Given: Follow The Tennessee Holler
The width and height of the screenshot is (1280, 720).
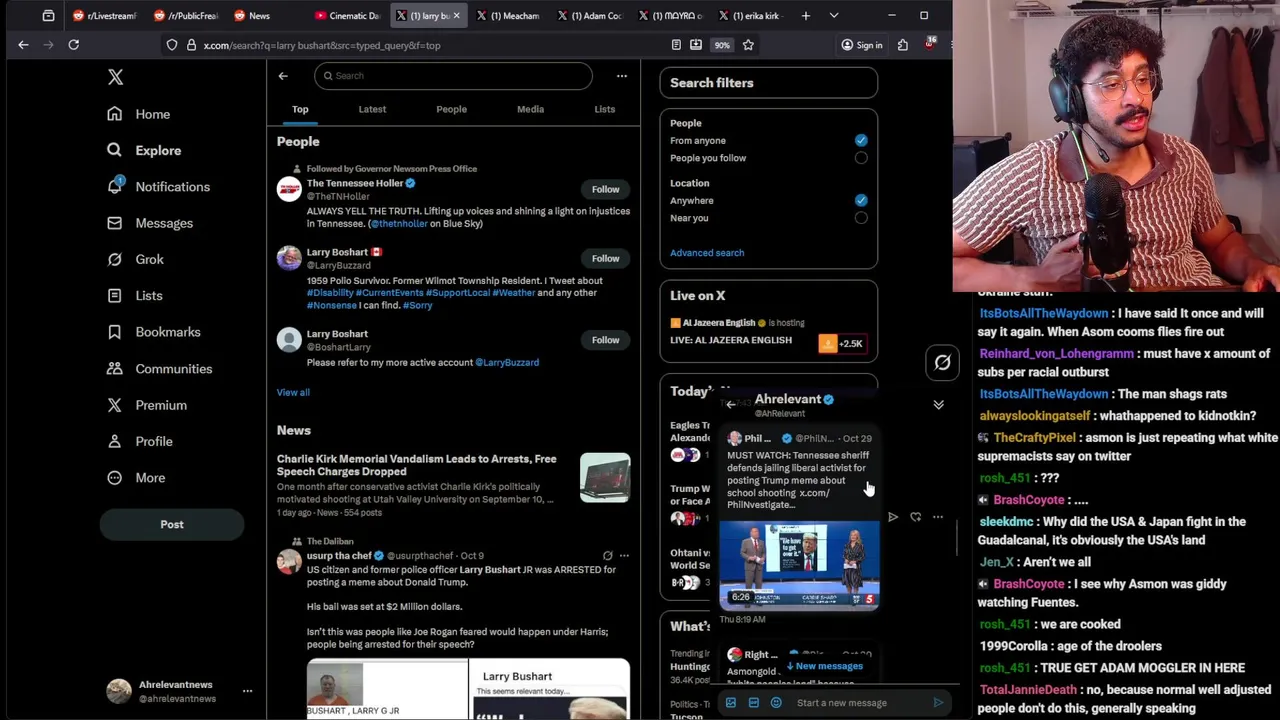Looking at the screenshot, I should tap(605, 189).
